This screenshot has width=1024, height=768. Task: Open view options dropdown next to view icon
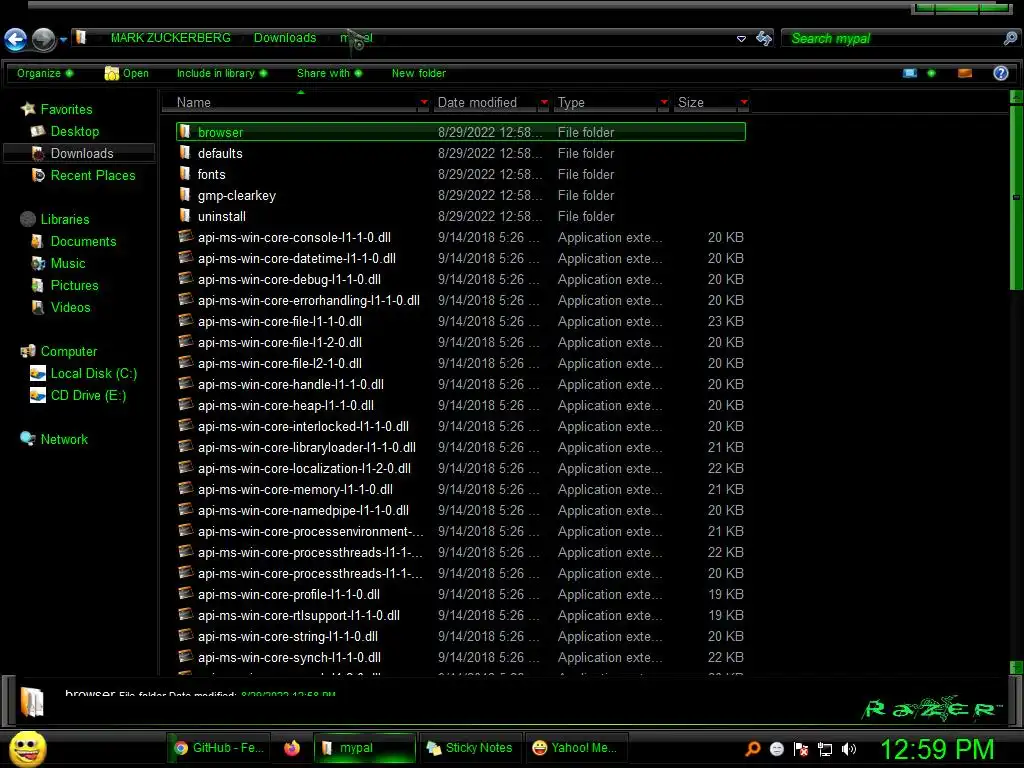(931, 73)
